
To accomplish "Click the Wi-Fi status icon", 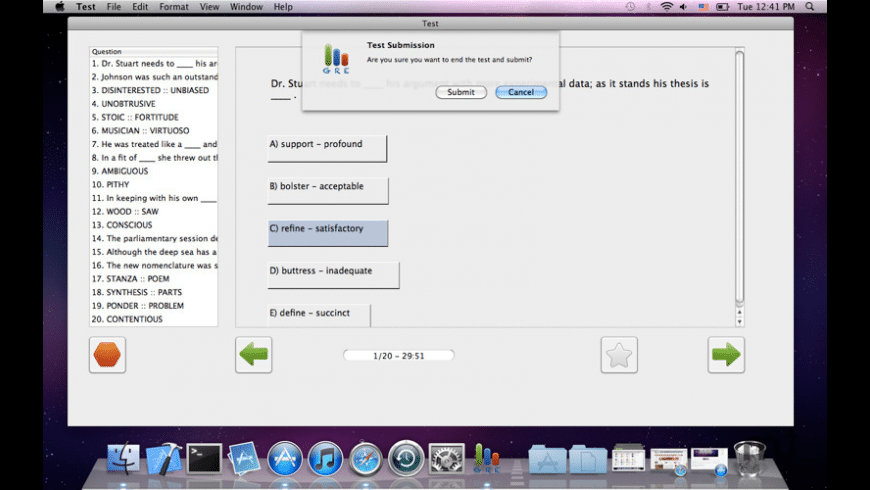I will tap(666, 7).
